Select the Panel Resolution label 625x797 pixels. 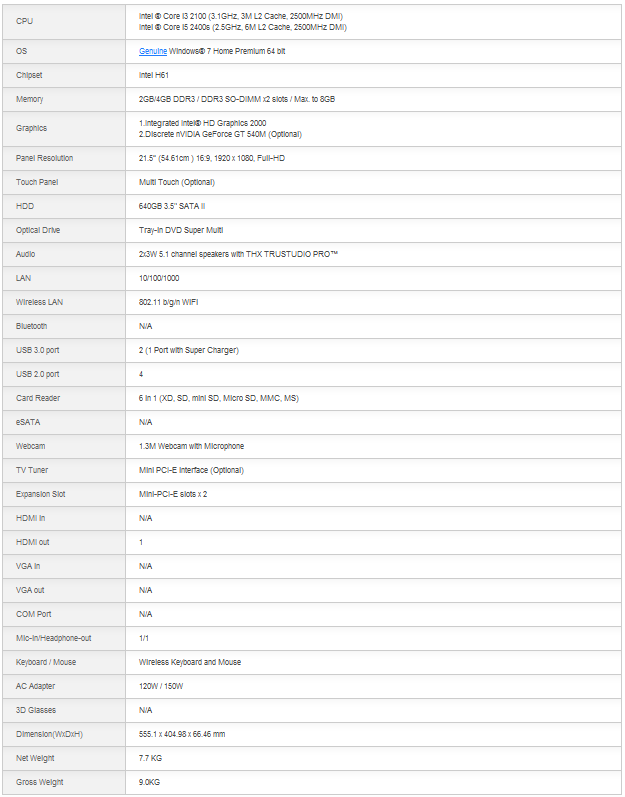[x=44, y=158]
